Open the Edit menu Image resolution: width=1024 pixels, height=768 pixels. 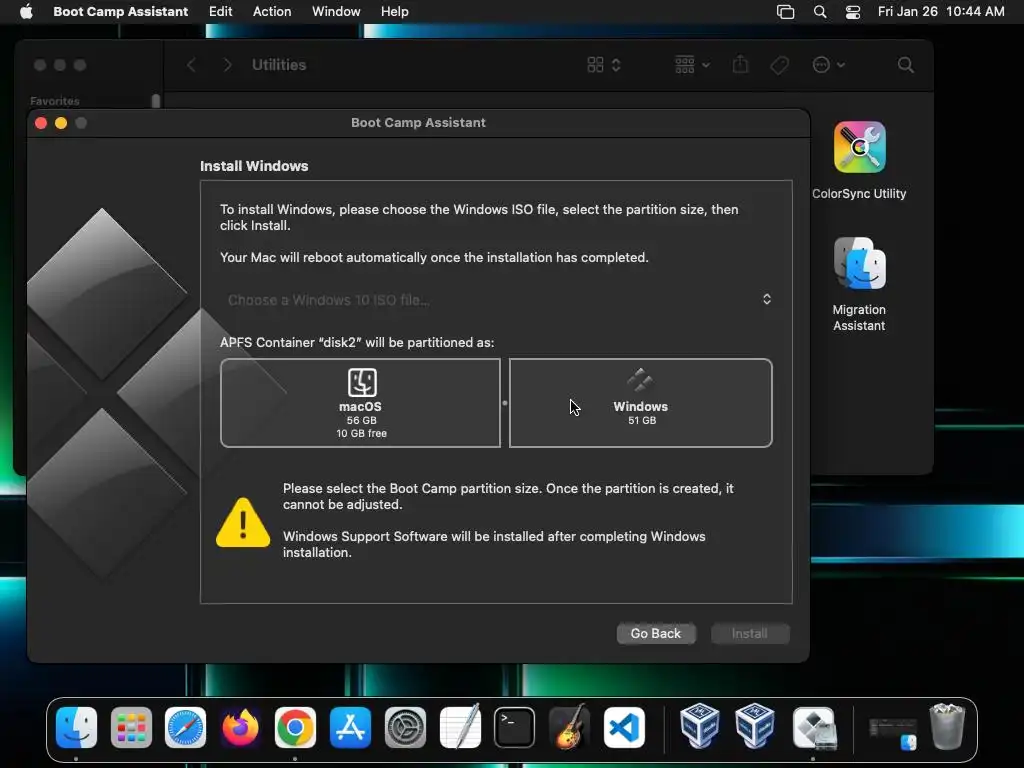(x=220, y=12)
